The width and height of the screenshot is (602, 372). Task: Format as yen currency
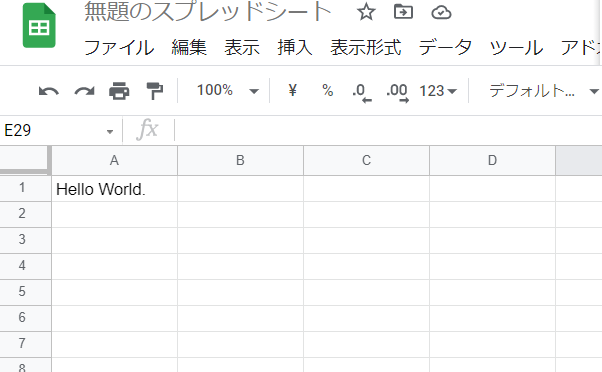point(293,90)
